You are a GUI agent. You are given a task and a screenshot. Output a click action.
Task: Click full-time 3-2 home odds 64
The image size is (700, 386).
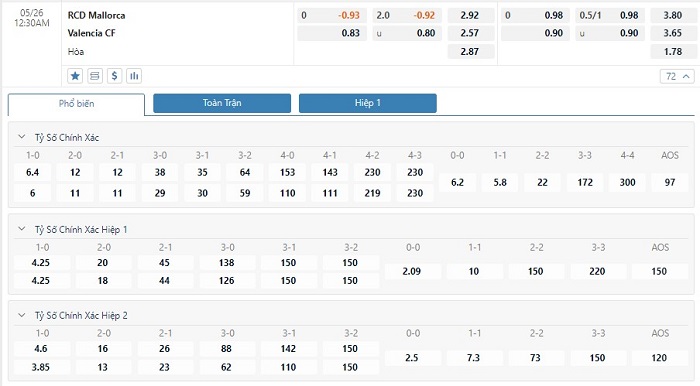245,172
